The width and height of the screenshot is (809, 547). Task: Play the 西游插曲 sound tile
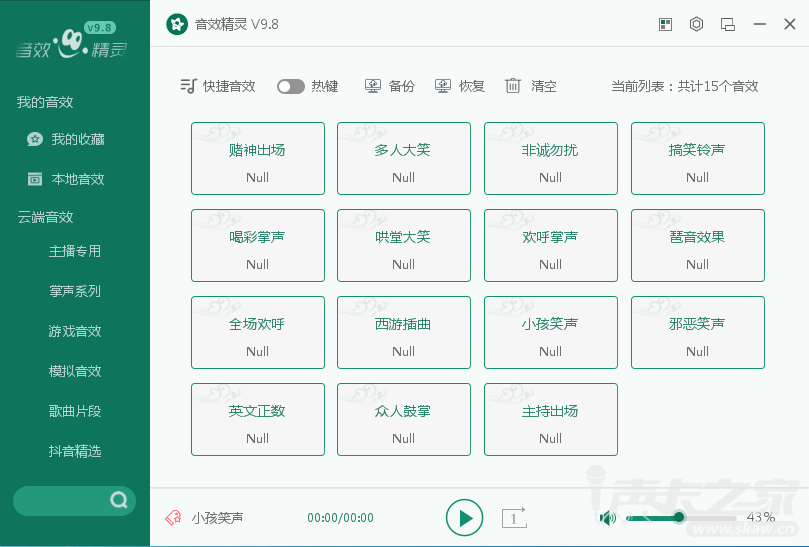point(404,332)
